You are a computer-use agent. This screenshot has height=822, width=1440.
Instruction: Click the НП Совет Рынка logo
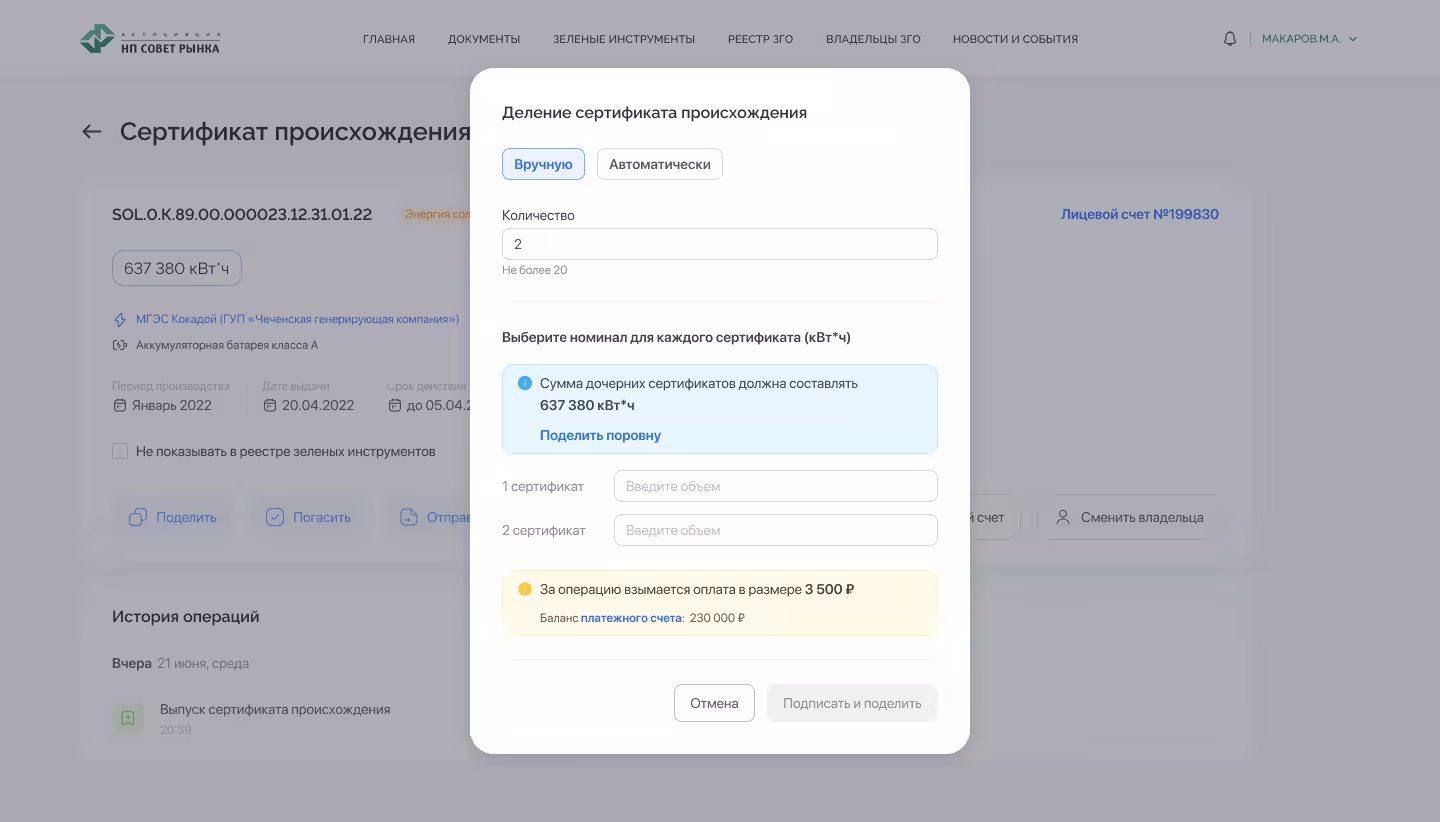150,39
